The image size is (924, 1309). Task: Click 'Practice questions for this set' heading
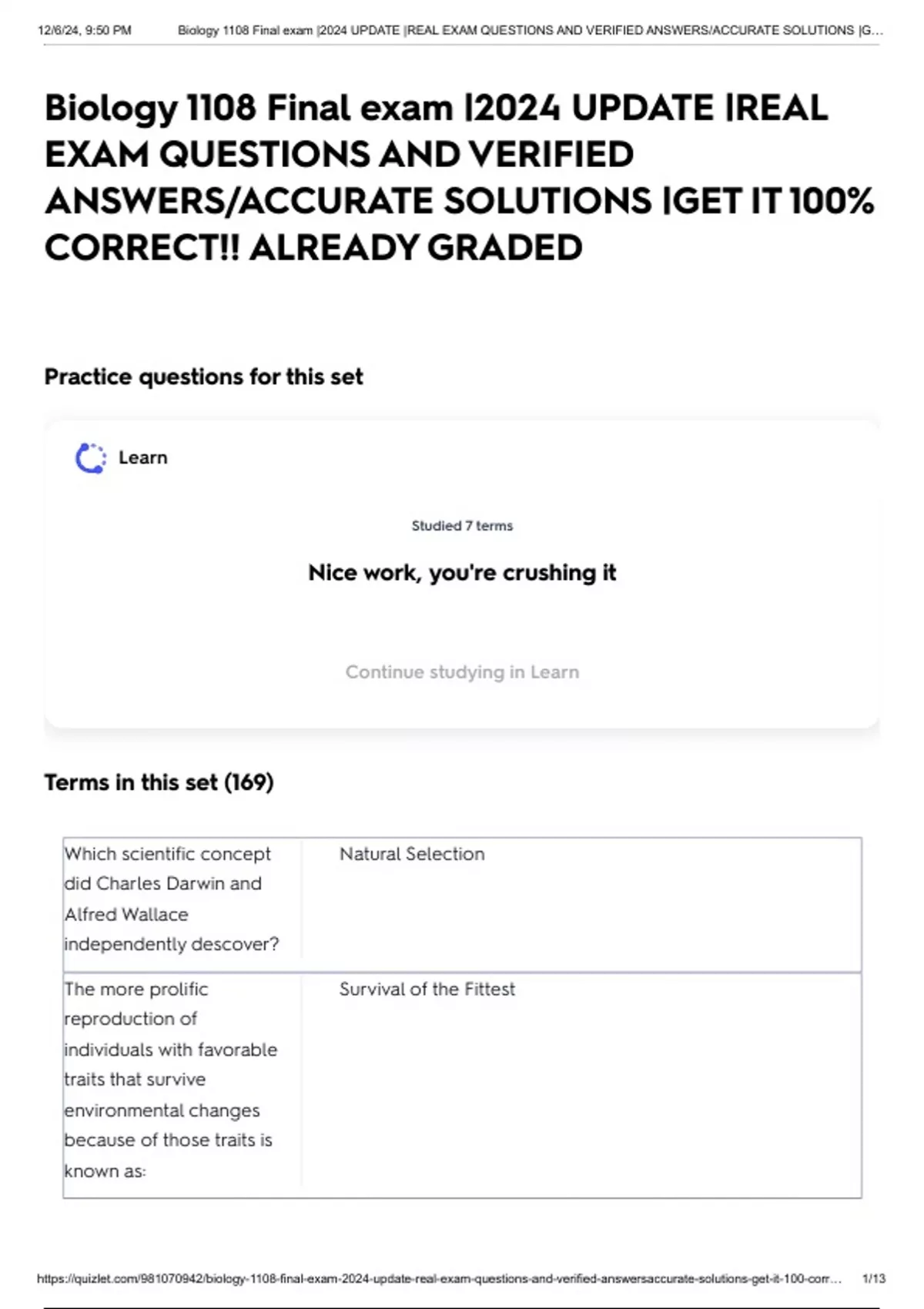203,377
